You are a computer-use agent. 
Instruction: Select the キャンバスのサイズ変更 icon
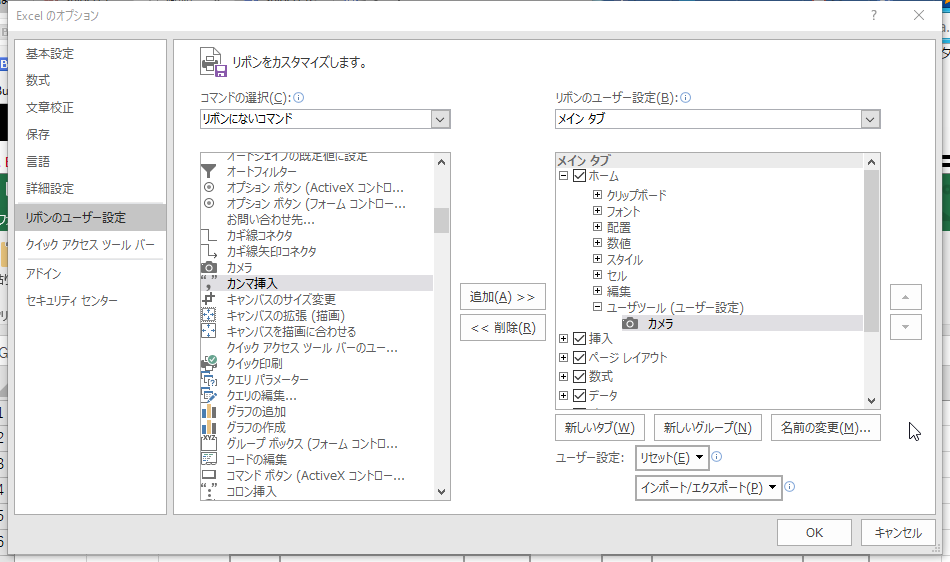coord(208,299)
